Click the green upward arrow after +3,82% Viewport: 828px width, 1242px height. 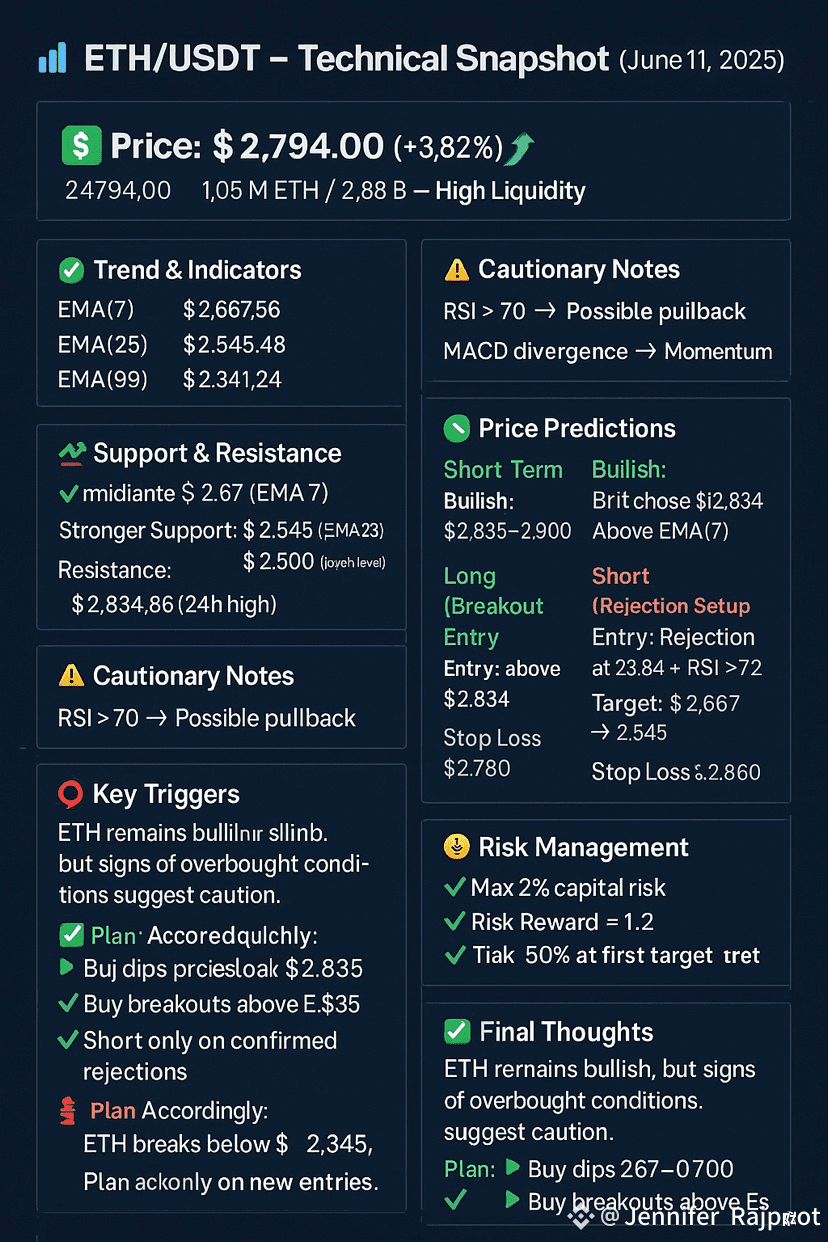coord(522,149)
